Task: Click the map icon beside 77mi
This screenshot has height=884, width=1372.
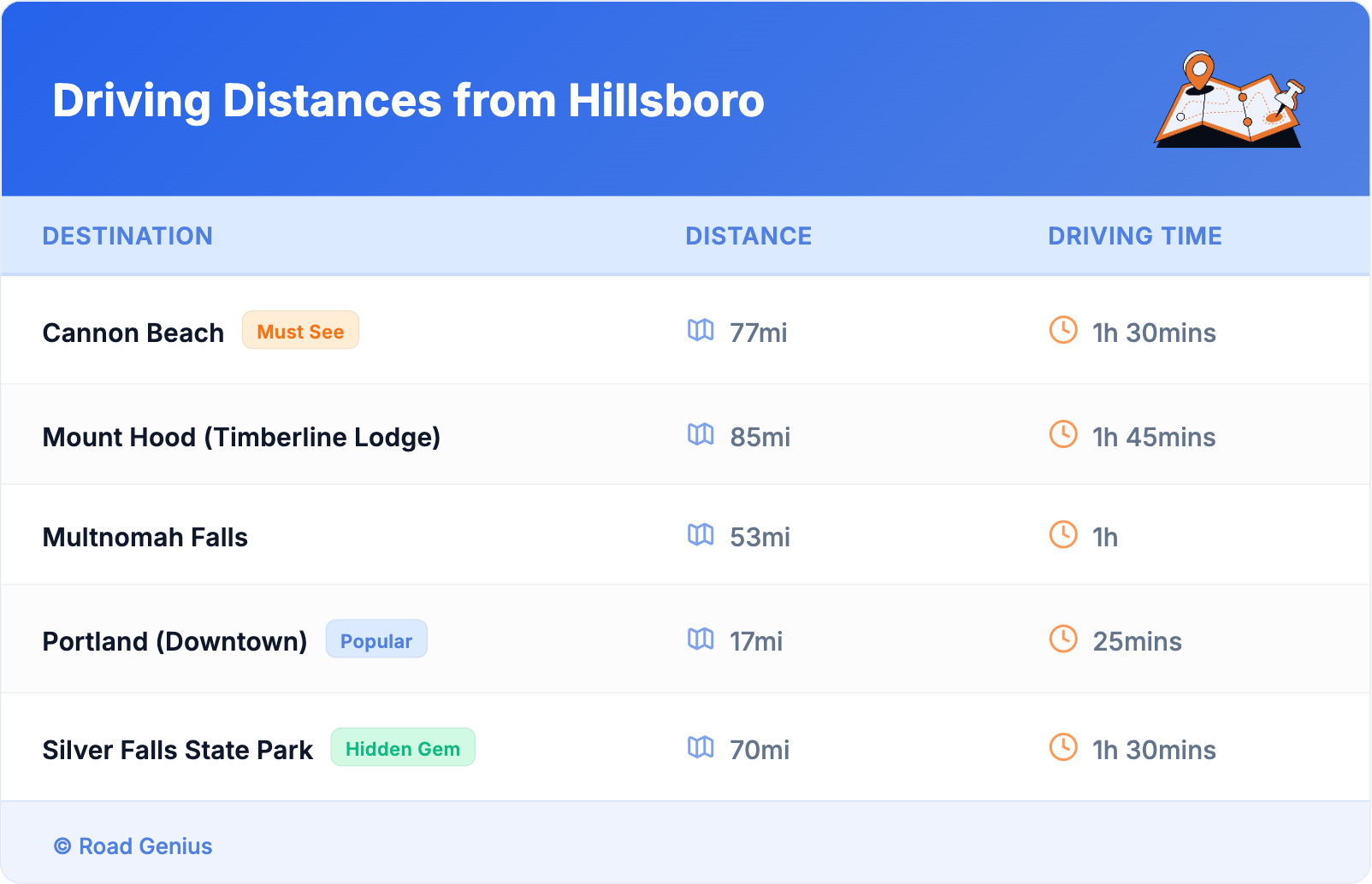Action: 701,330
